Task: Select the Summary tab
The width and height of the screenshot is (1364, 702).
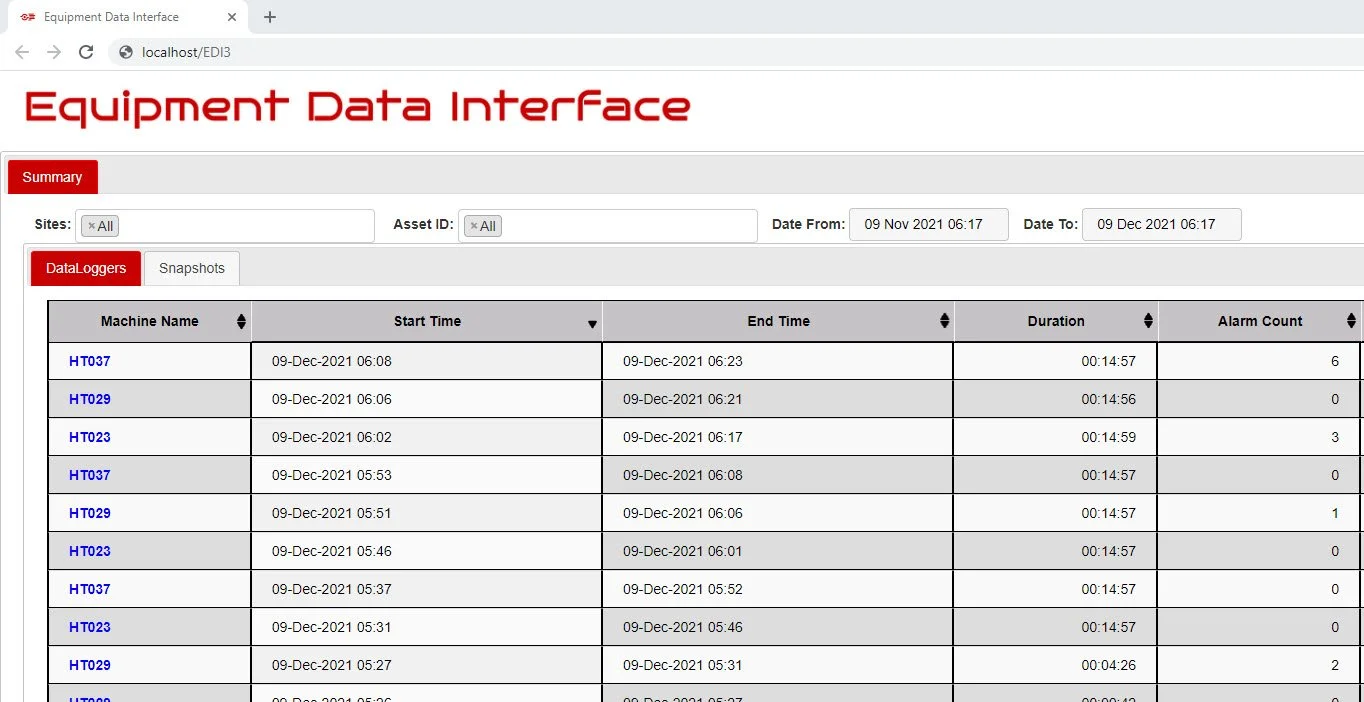Action: pyautogui.click(x=52, y=177)
